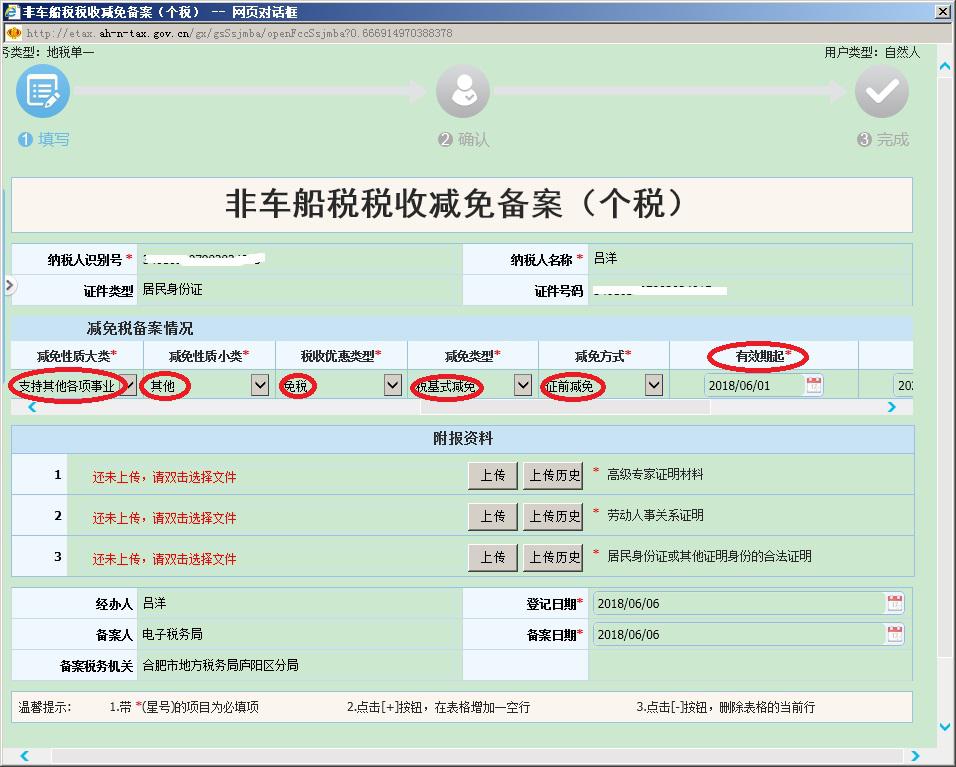Image resolution: width=956 pixels, height=767 pixels.
Task: Click the 用户类型: 自然人 text
Action: 872,52
